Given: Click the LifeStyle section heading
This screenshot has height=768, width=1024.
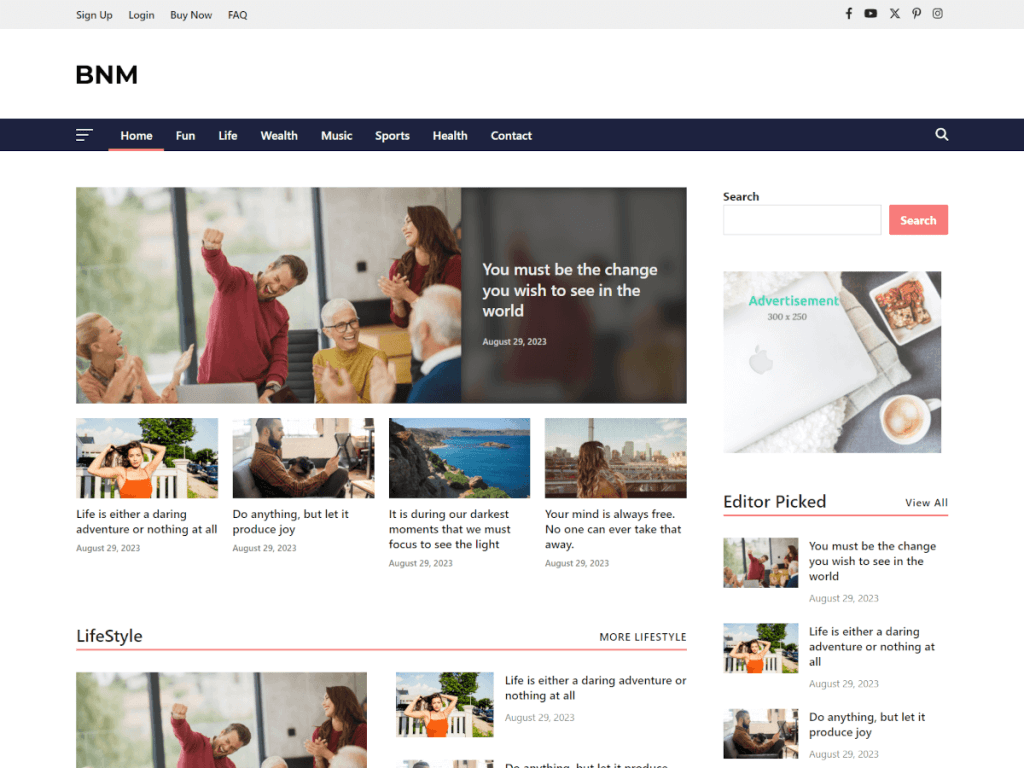Looking at the screenshot, I should pos(109,636).
